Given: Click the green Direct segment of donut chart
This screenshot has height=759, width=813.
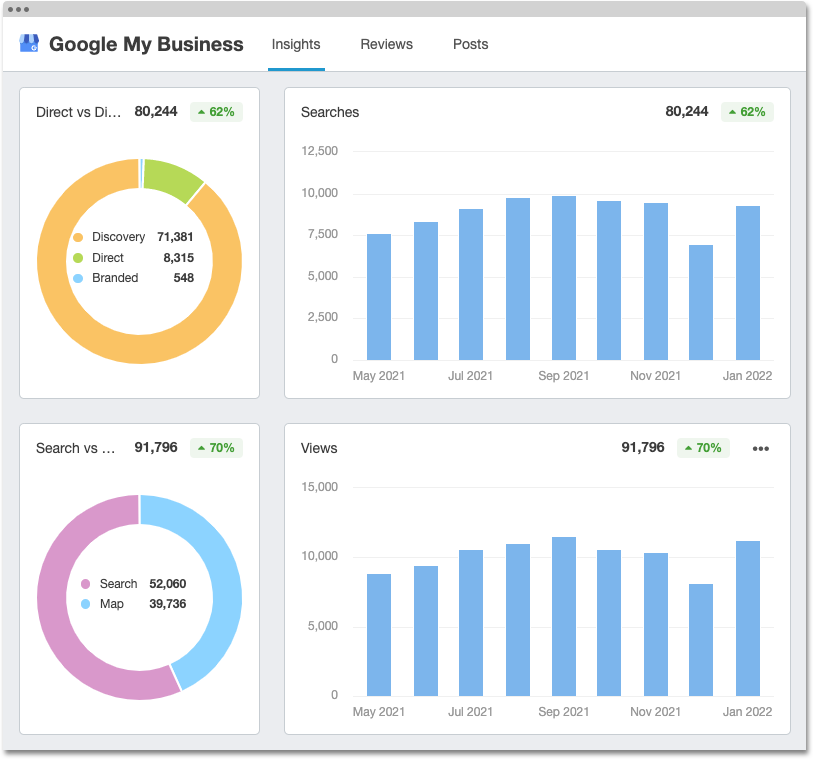Looking at the screenshot, I should click(x=171, y=176).
